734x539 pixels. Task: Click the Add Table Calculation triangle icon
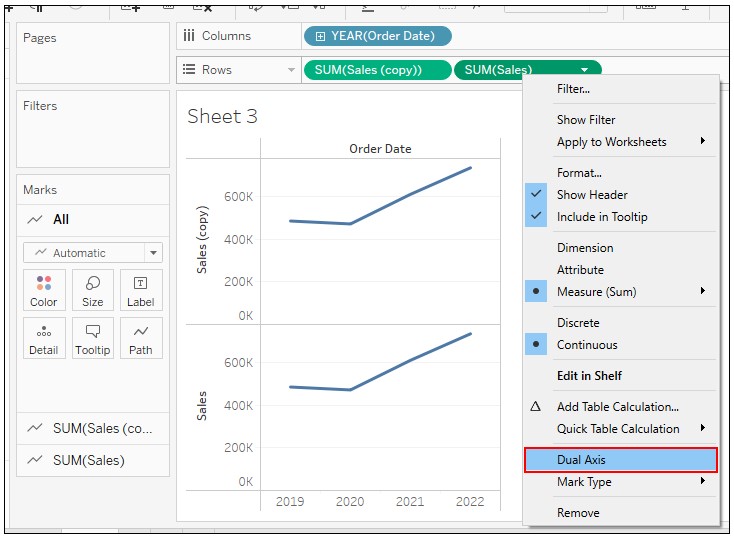(536, 406)
